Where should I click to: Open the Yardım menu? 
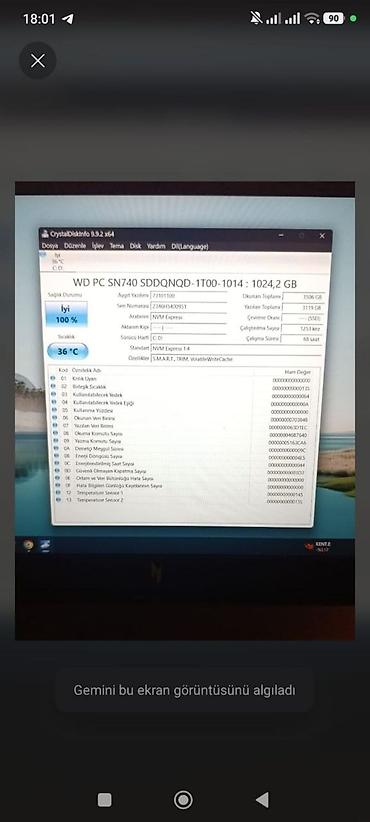[156, 246]
